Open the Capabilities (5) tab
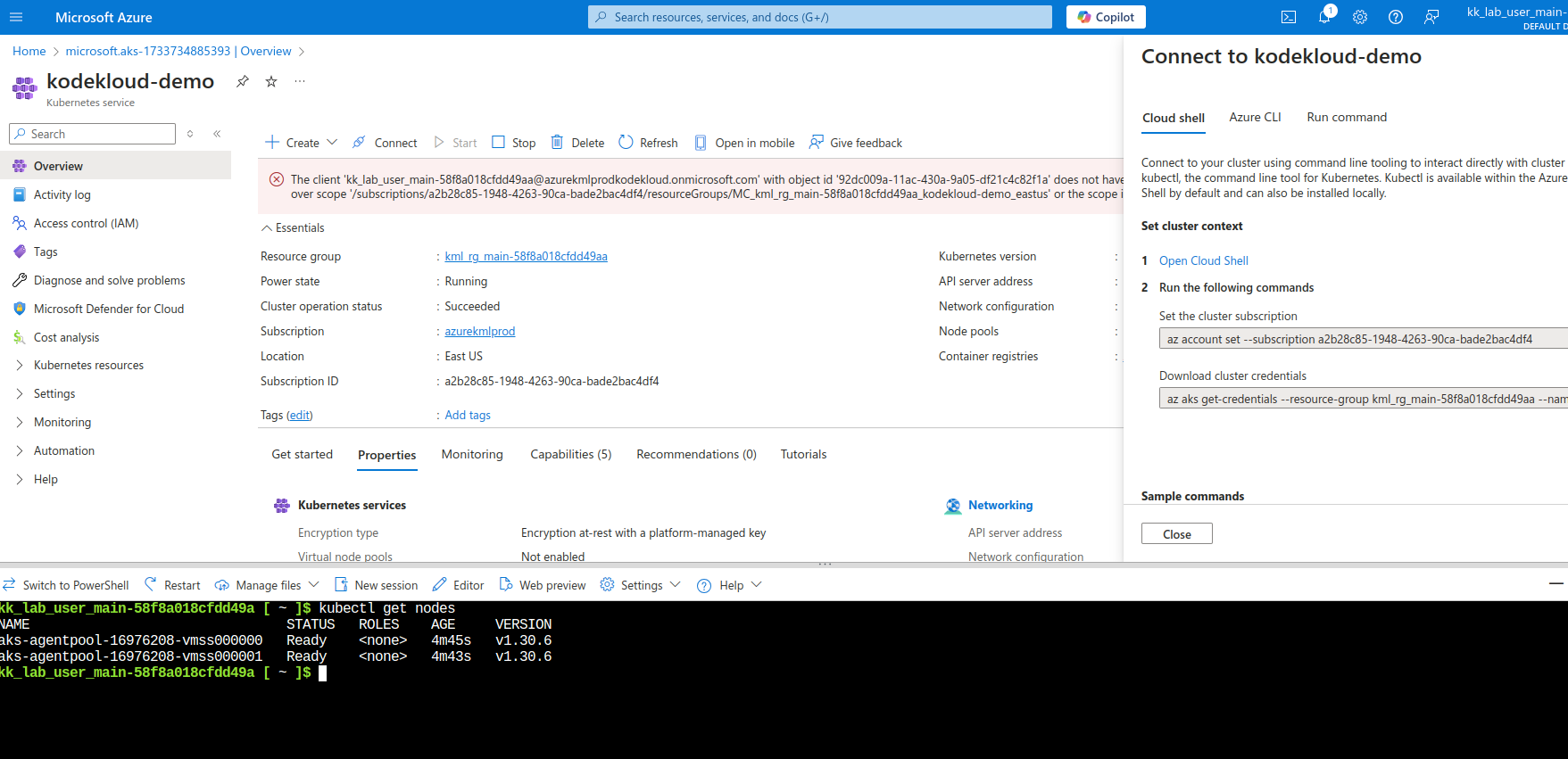Screen dimensions: 1568x759 coord(571,454)
